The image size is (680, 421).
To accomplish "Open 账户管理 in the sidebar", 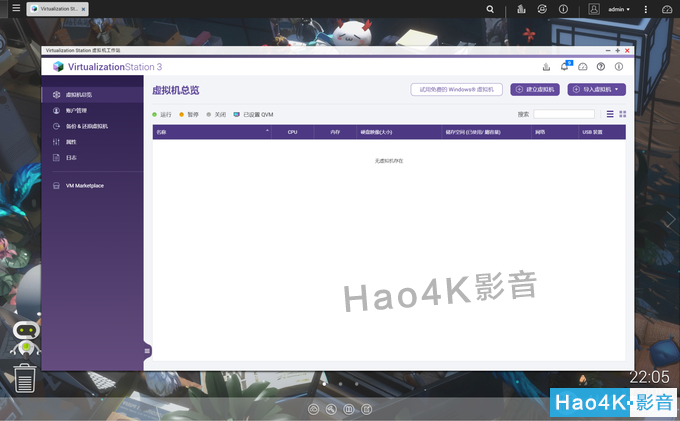I will (92, 111).
